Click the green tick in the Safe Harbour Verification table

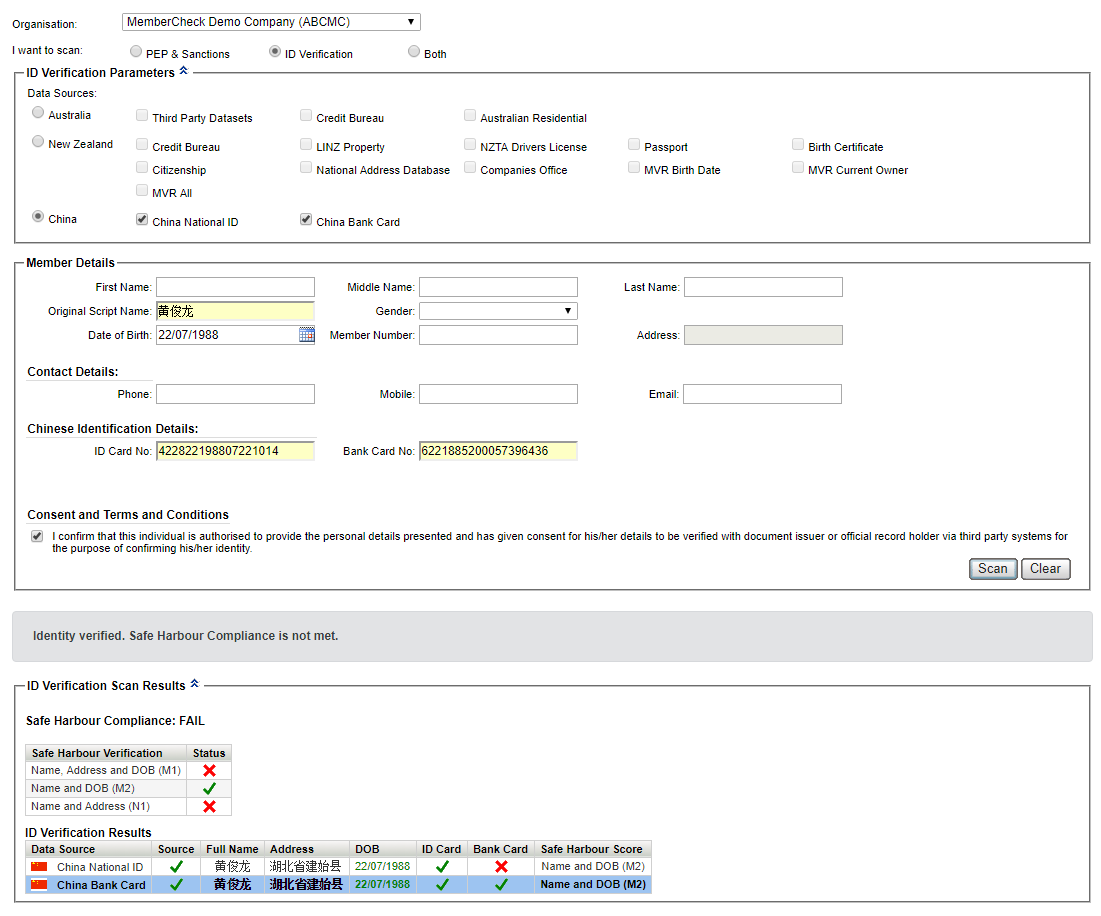coord(209,789)
